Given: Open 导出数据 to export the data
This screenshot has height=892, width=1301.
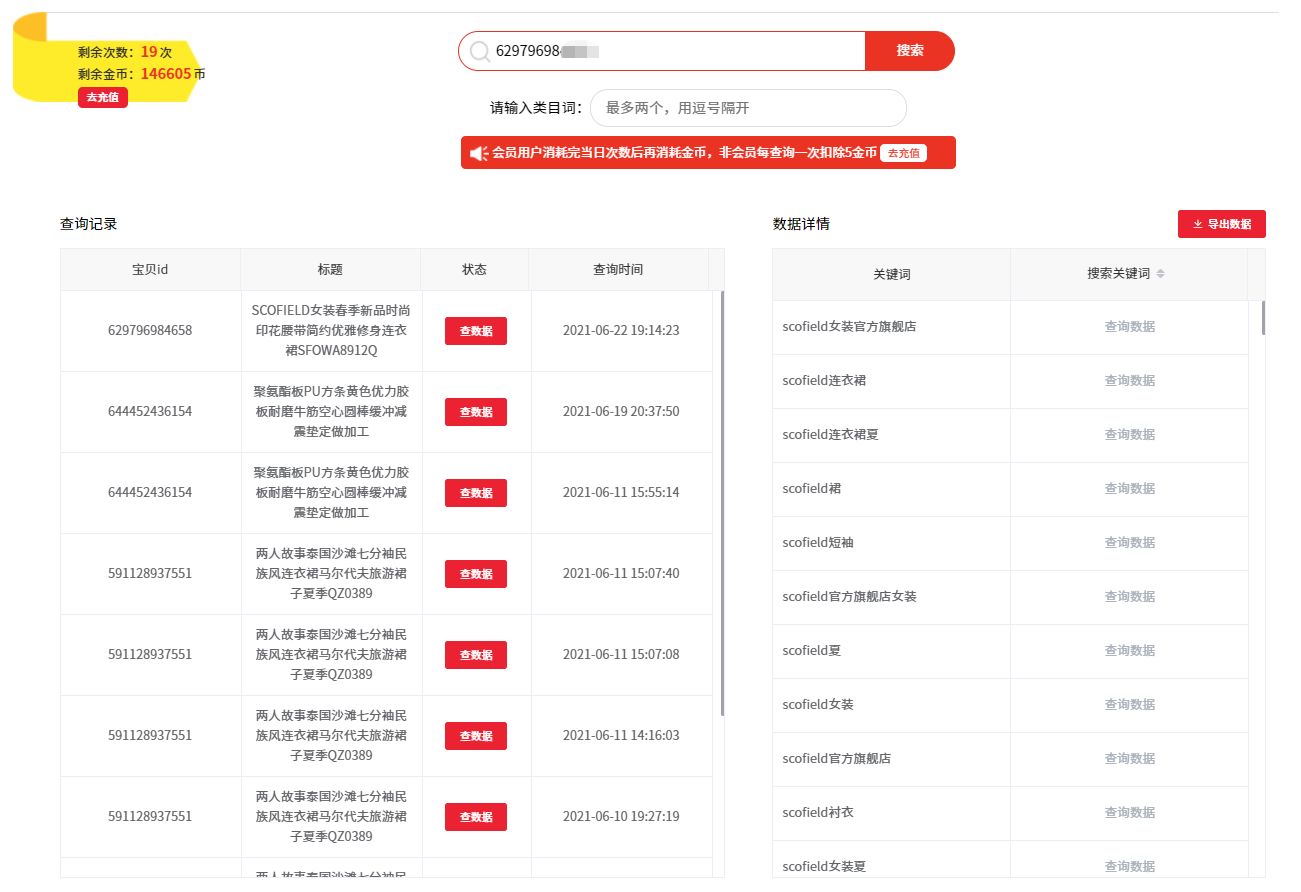Looking at the screenshot, I should tap(1221, 223).
